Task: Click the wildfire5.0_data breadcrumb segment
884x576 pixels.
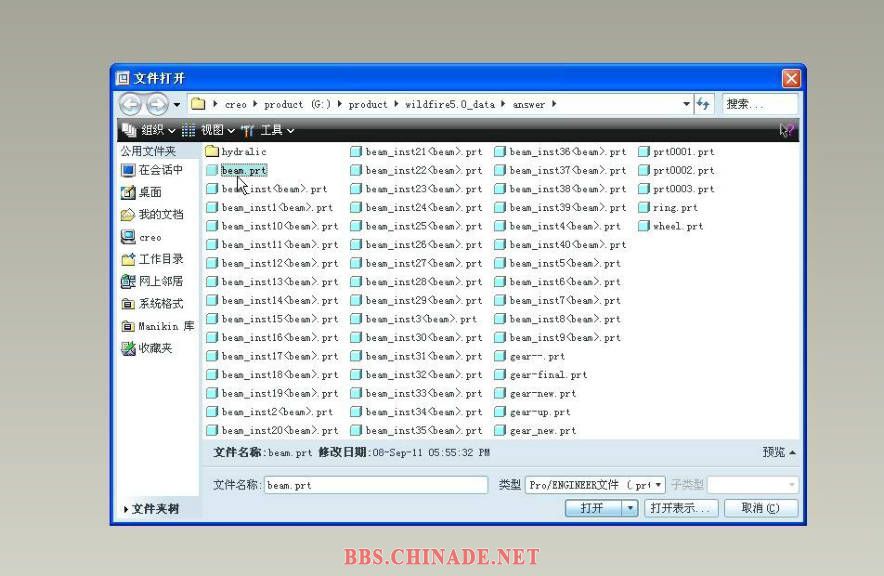Action: coord(450,104)
